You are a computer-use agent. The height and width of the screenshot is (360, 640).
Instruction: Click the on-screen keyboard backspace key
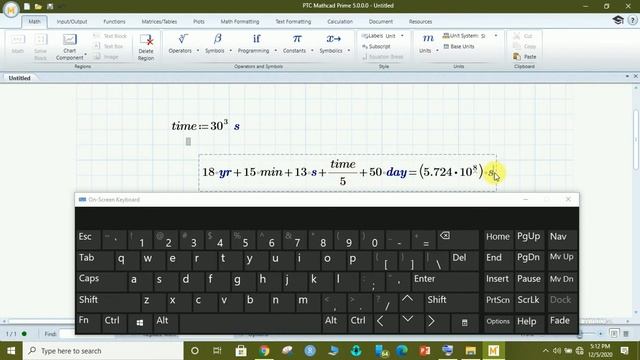click(458, 240)
